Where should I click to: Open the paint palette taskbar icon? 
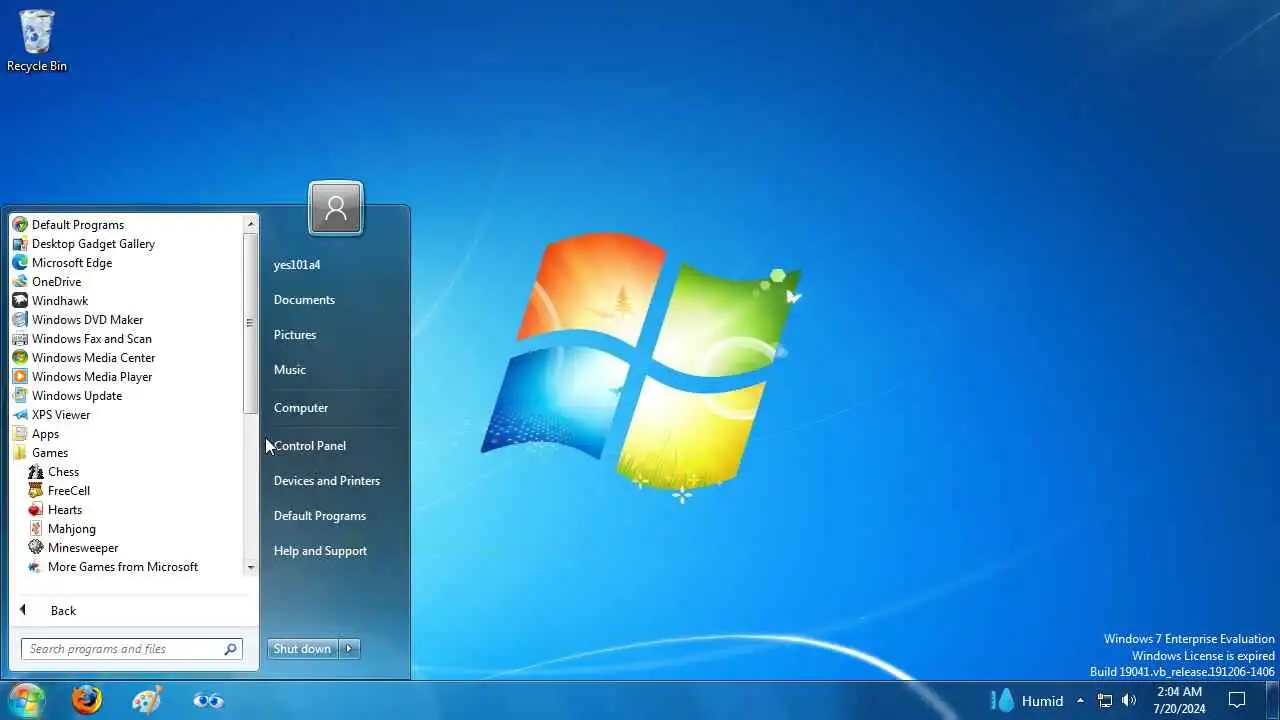(x=147, y=700)
